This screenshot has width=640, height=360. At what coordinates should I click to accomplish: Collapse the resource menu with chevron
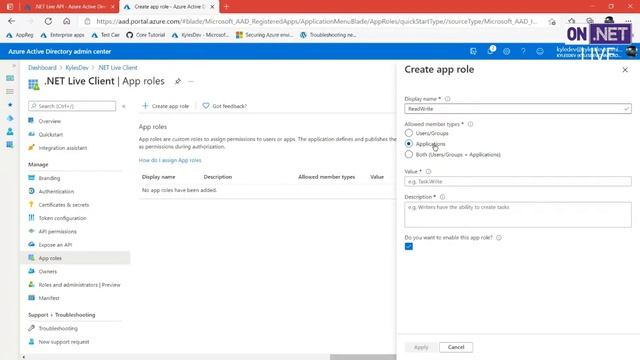[x=124, y=106]
